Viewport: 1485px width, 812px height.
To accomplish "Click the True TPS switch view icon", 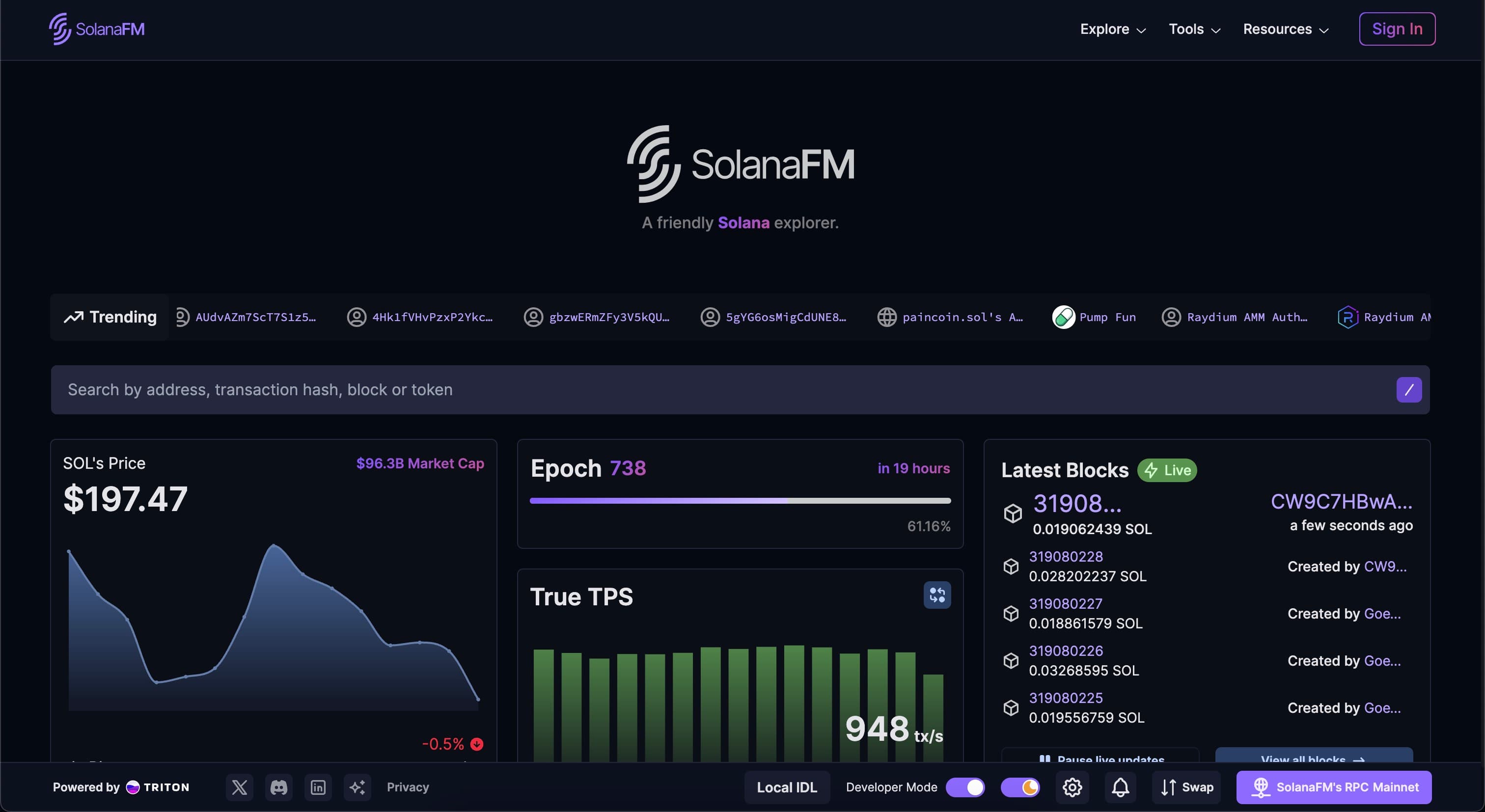I will [937, 595].
